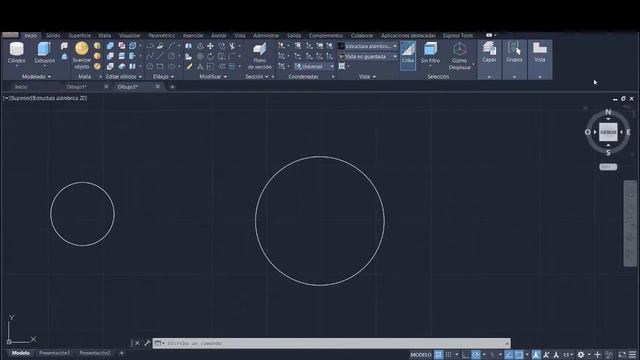Open the Insertar ribbon tab

[193, 36]
